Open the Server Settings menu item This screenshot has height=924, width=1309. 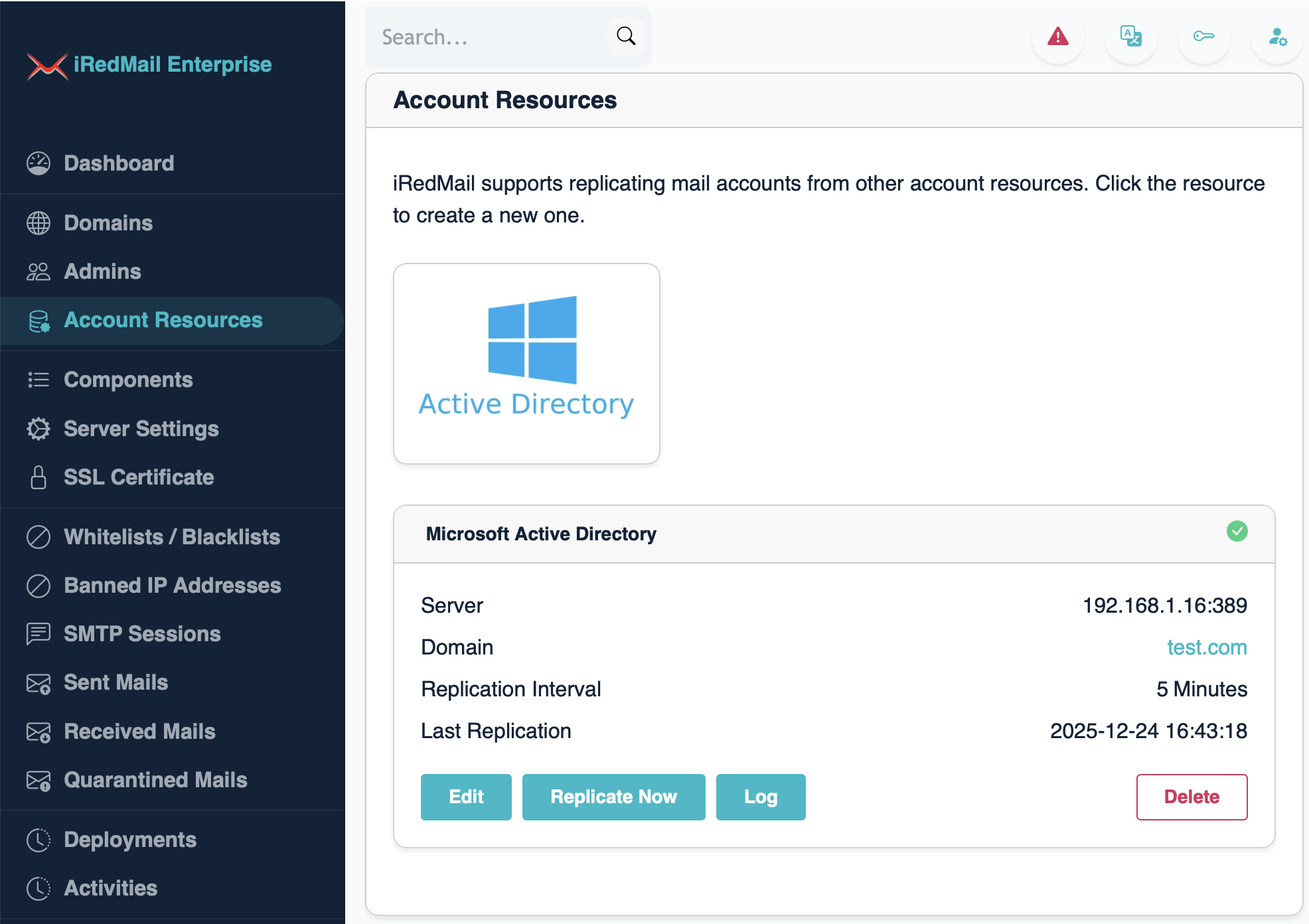coord(141,429)
